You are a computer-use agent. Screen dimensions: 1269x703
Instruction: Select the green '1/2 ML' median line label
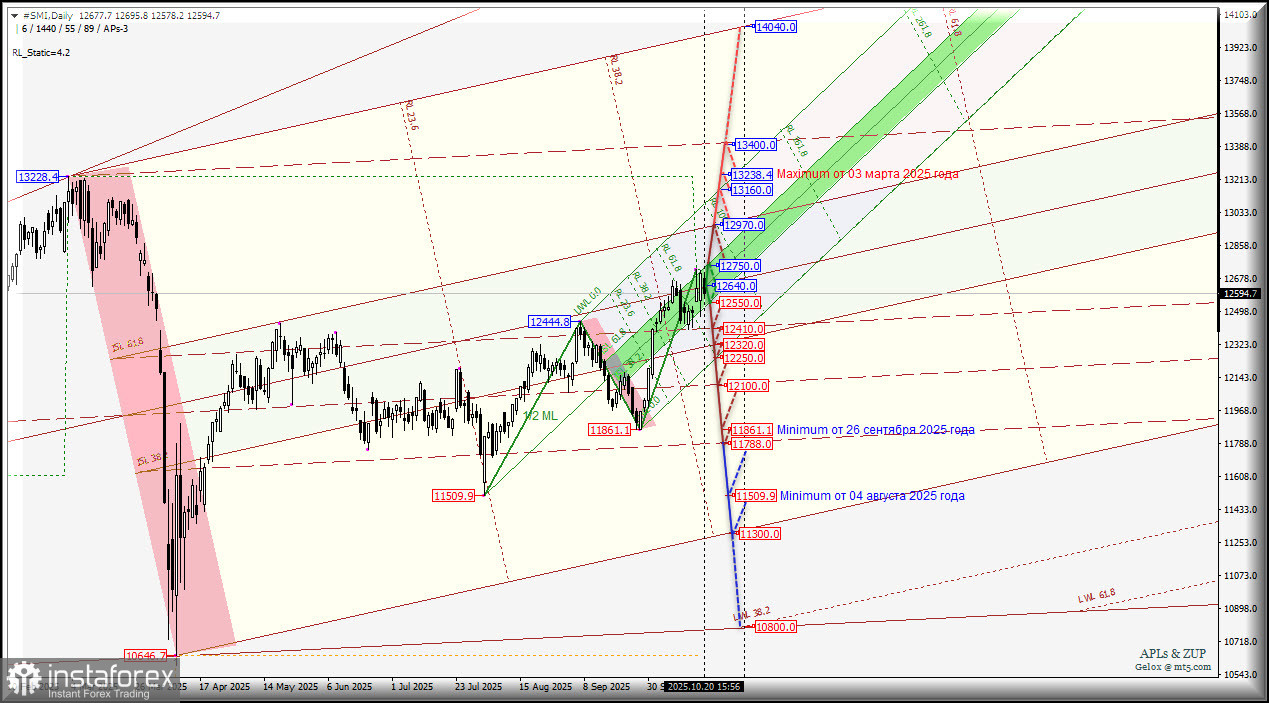click(x=540, y=414)
